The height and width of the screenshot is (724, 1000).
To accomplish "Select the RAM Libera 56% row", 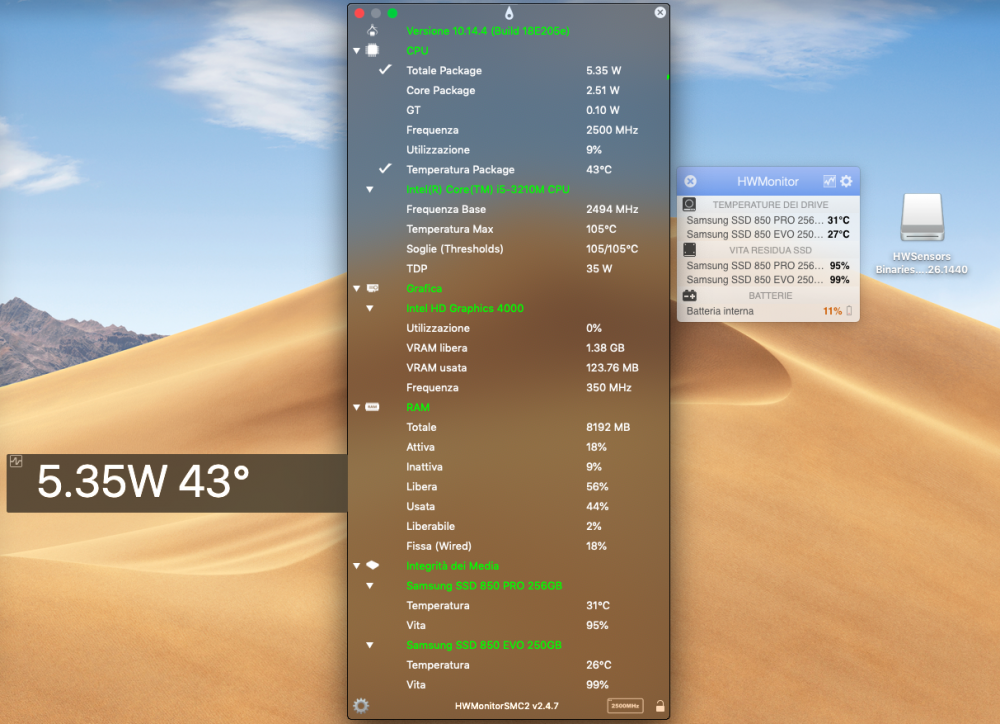I will [x=508, y=486].
